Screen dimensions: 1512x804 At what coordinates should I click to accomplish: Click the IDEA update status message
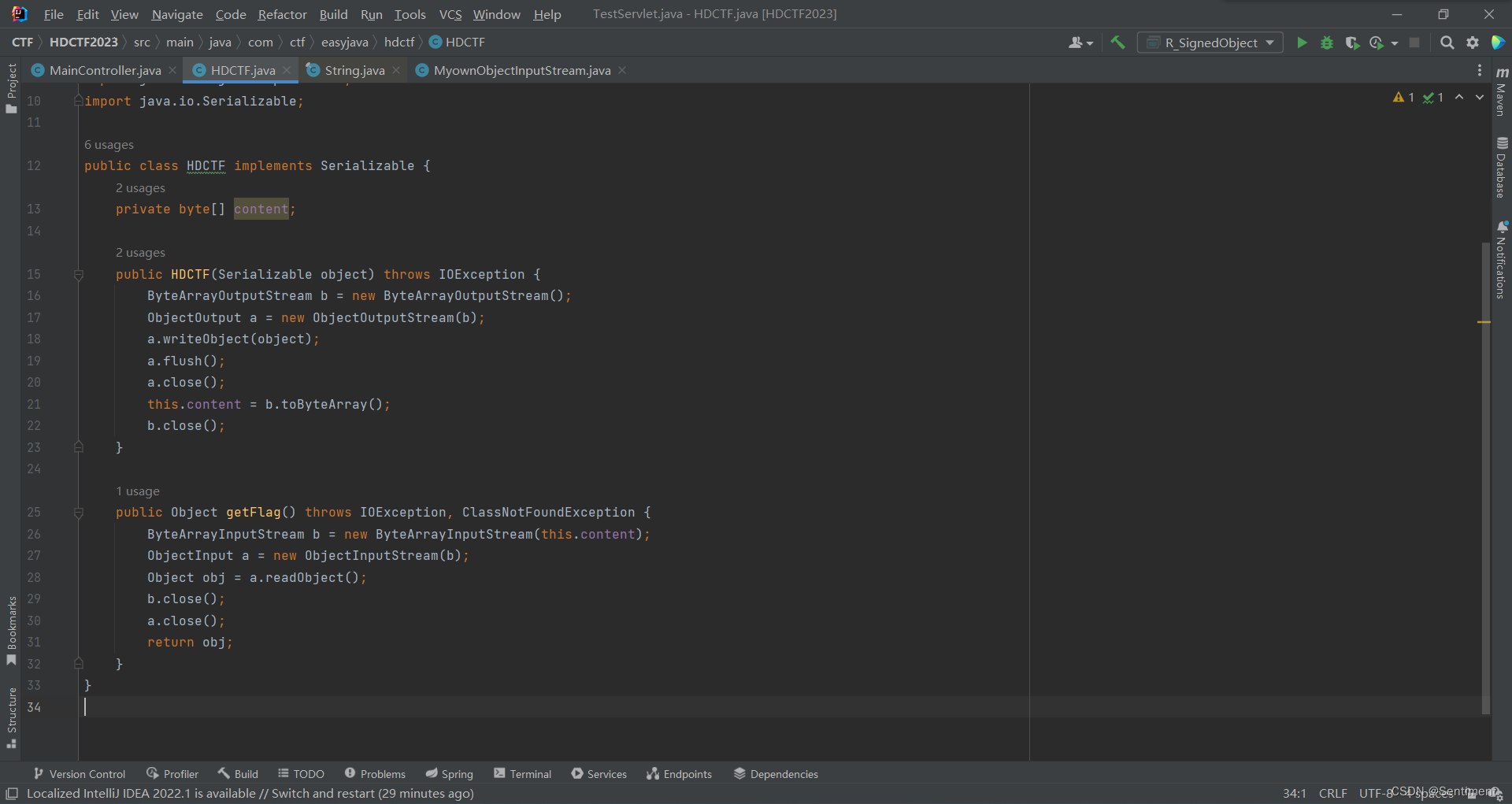point(250,794)
